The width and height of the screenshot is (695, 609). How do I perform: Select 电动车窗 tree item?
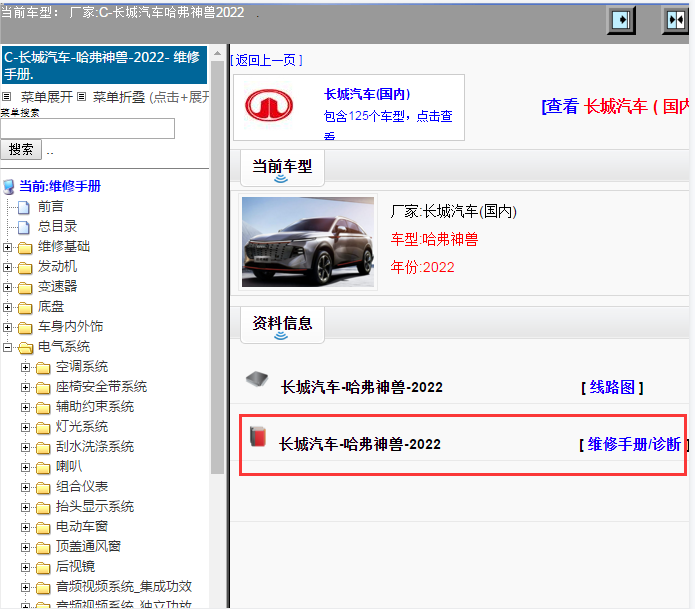82,527
